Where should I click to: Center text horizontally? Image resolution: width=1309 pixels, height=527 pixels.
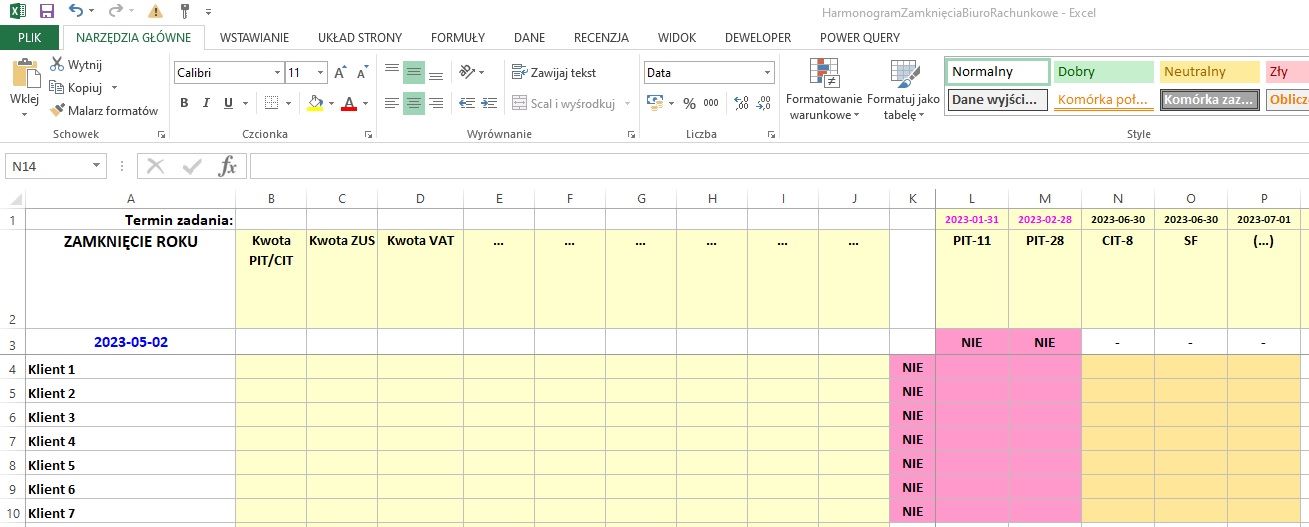pos(413,103)
